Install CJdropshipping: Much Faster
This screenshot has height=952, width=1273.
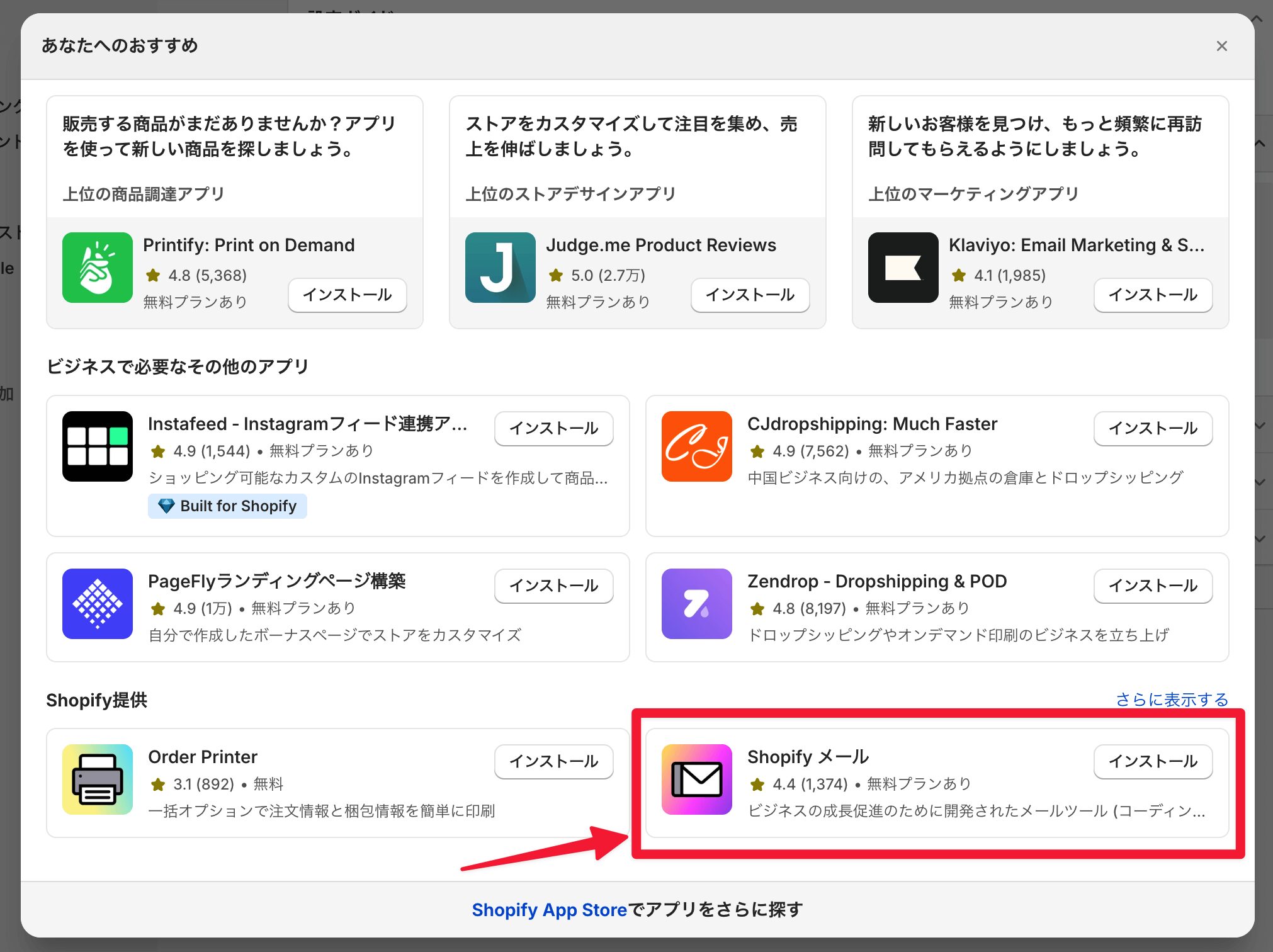1153,428
